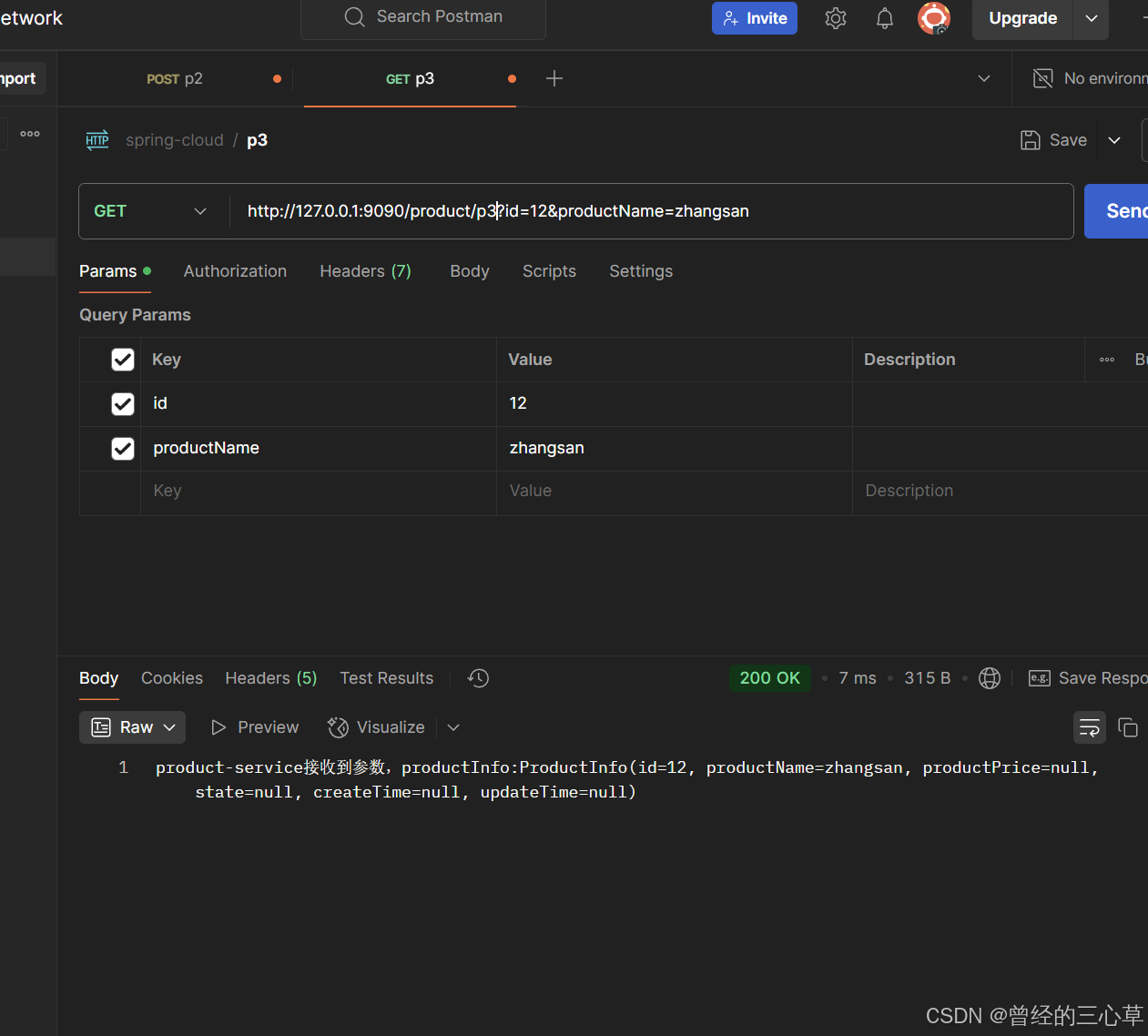Viewport: 1148px width, 1036px height.
Task: Click the value cell 12
Action: [x=675, y=403]
